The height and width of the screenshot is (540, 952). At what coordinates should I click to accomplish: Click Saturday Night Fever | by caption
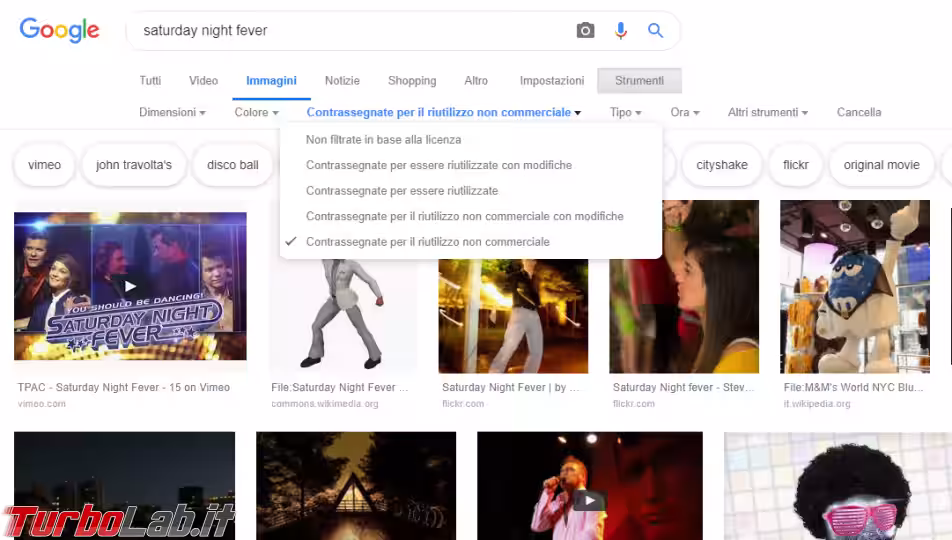point(511,388)
